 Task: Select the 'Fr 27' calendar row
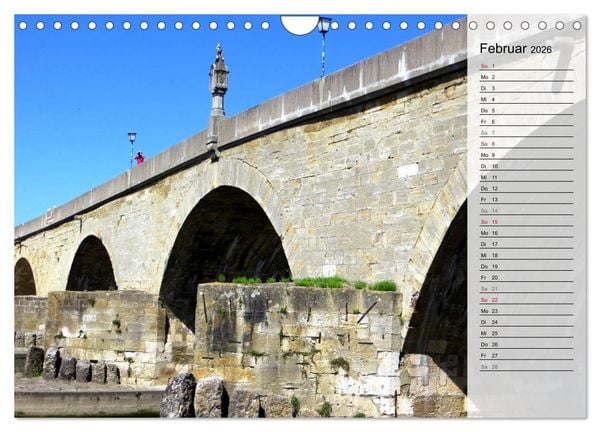(527, 355)
